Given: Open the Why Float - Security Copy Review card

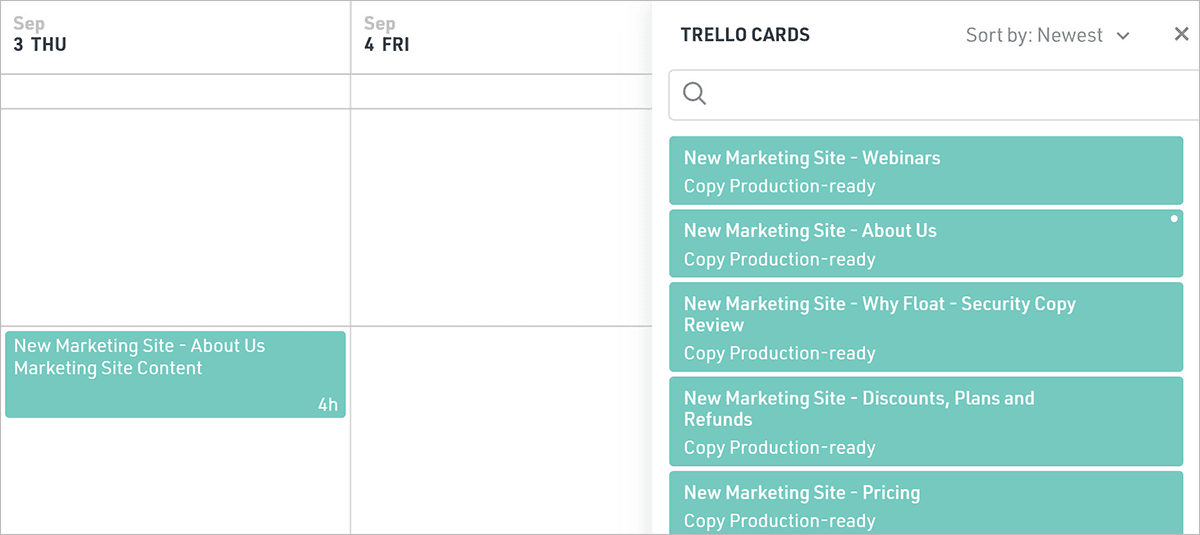Looking at the screenshot, I should point(925,328).
